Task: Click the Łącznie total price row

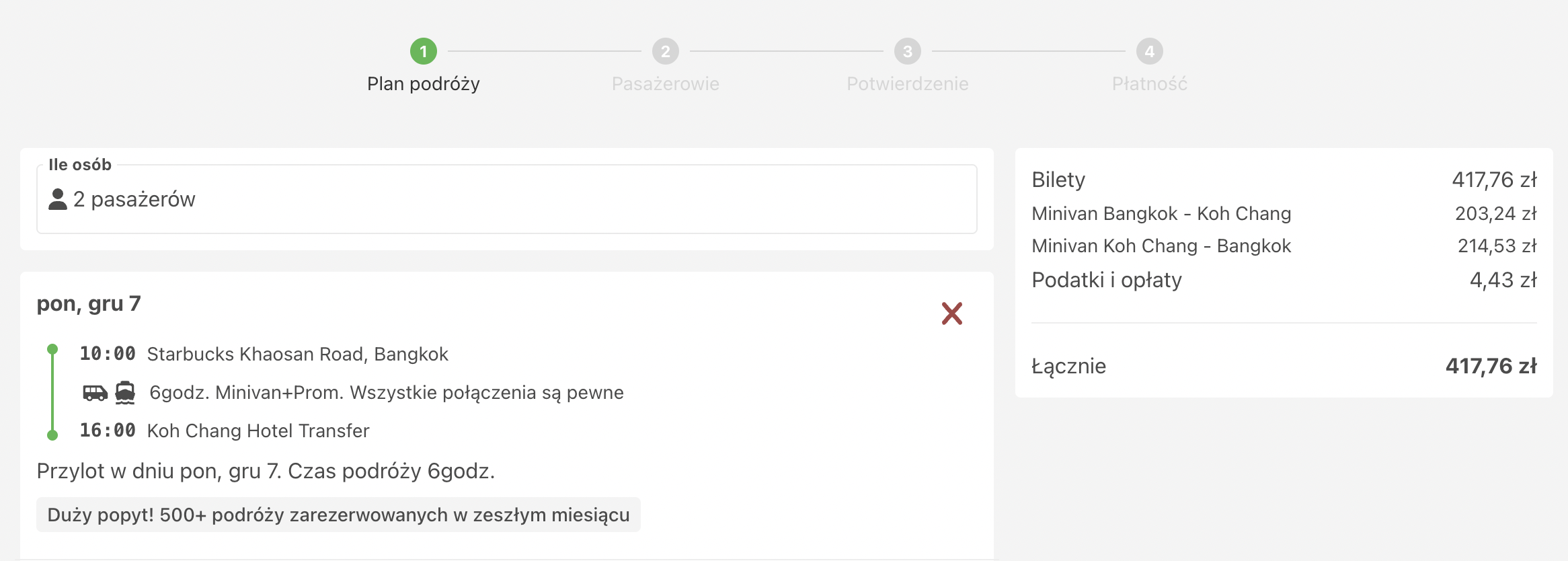Action: tap(1284, 366)
